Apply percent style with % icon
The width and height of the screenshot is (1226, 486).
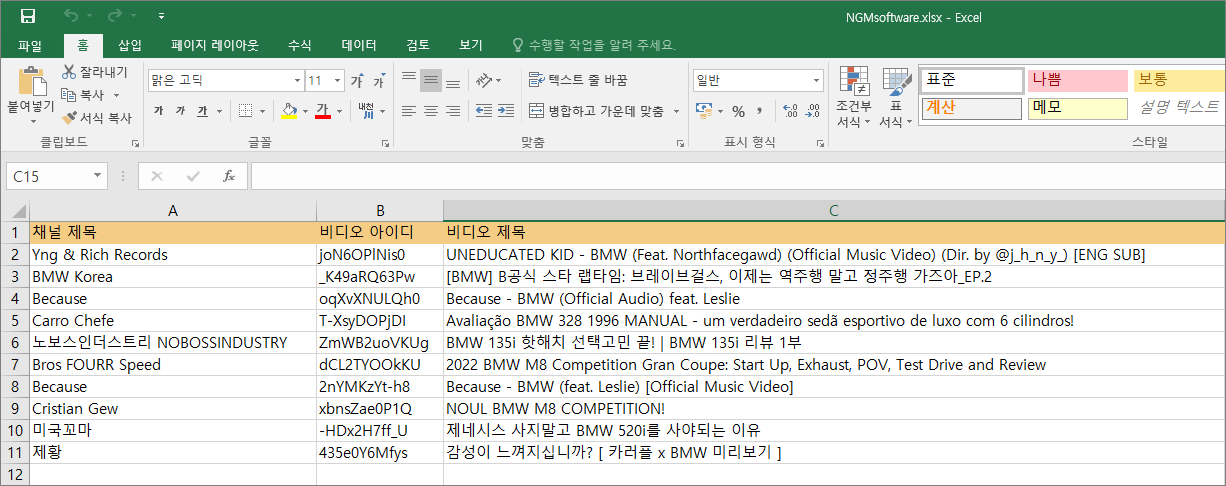click(738, 111)
